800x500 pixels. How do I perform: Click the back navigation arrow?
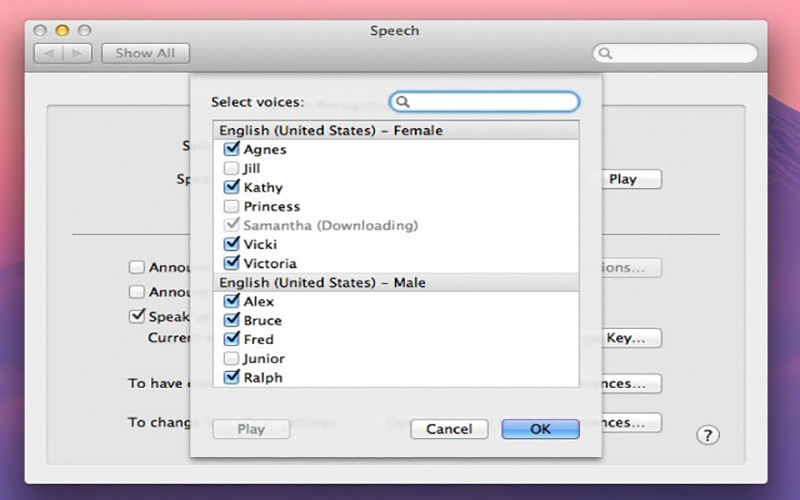(49, 54)
